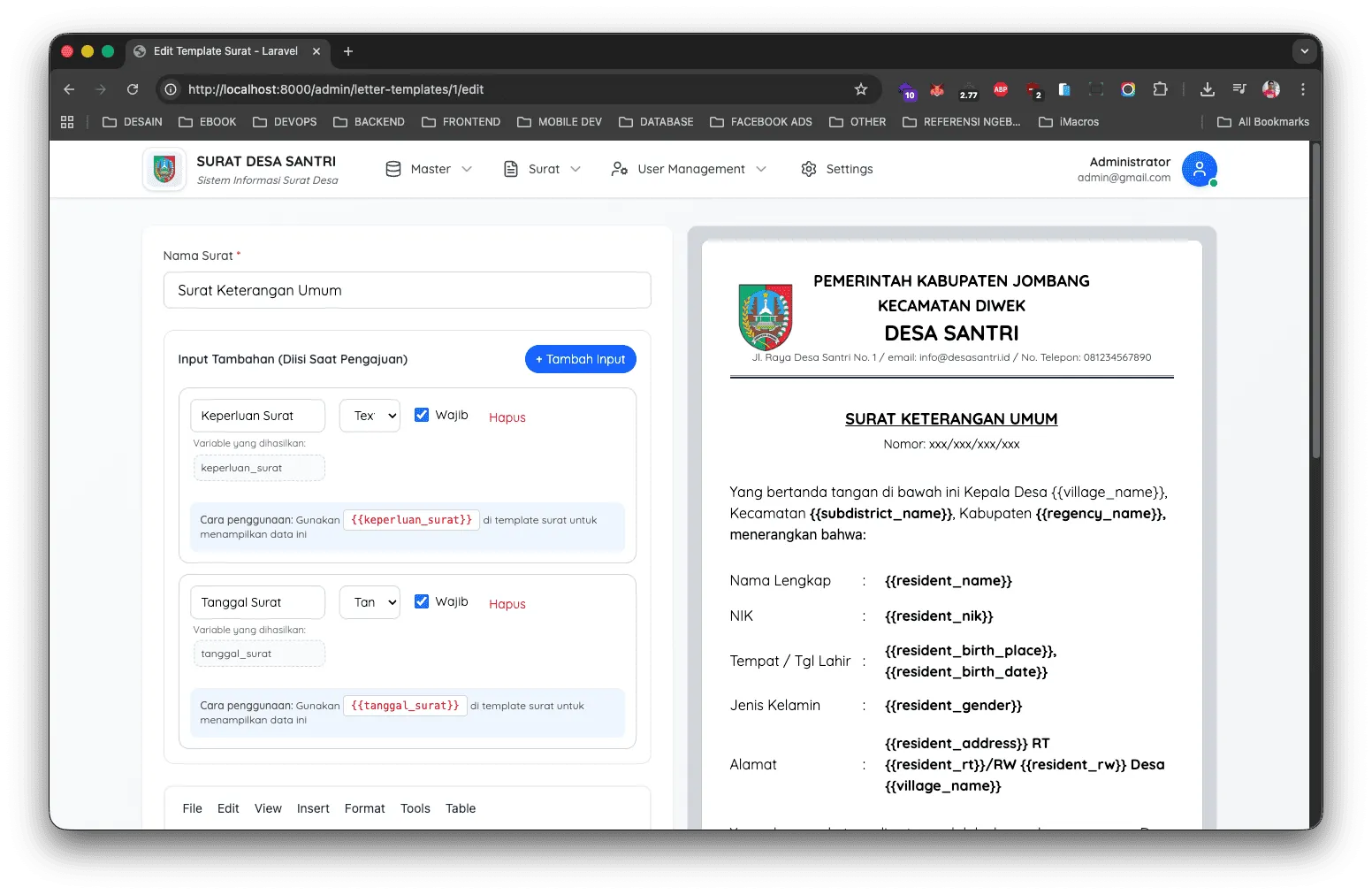Reload the page with the refresh icon
Image resolution: width=1372 pixels, height=895 pixels.
tap(133, 89)
